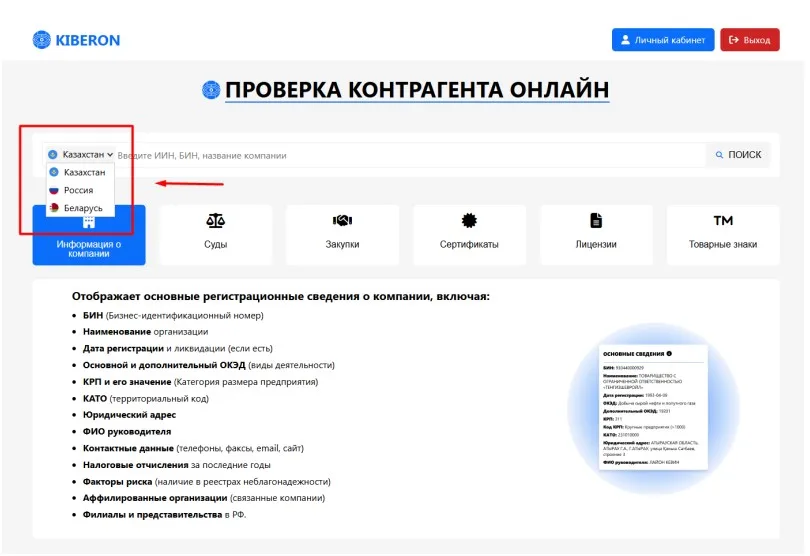The width and height of the screenshot is (810, 556).
Task: Click the scales icon on Суды
Action: click(215, 221)
